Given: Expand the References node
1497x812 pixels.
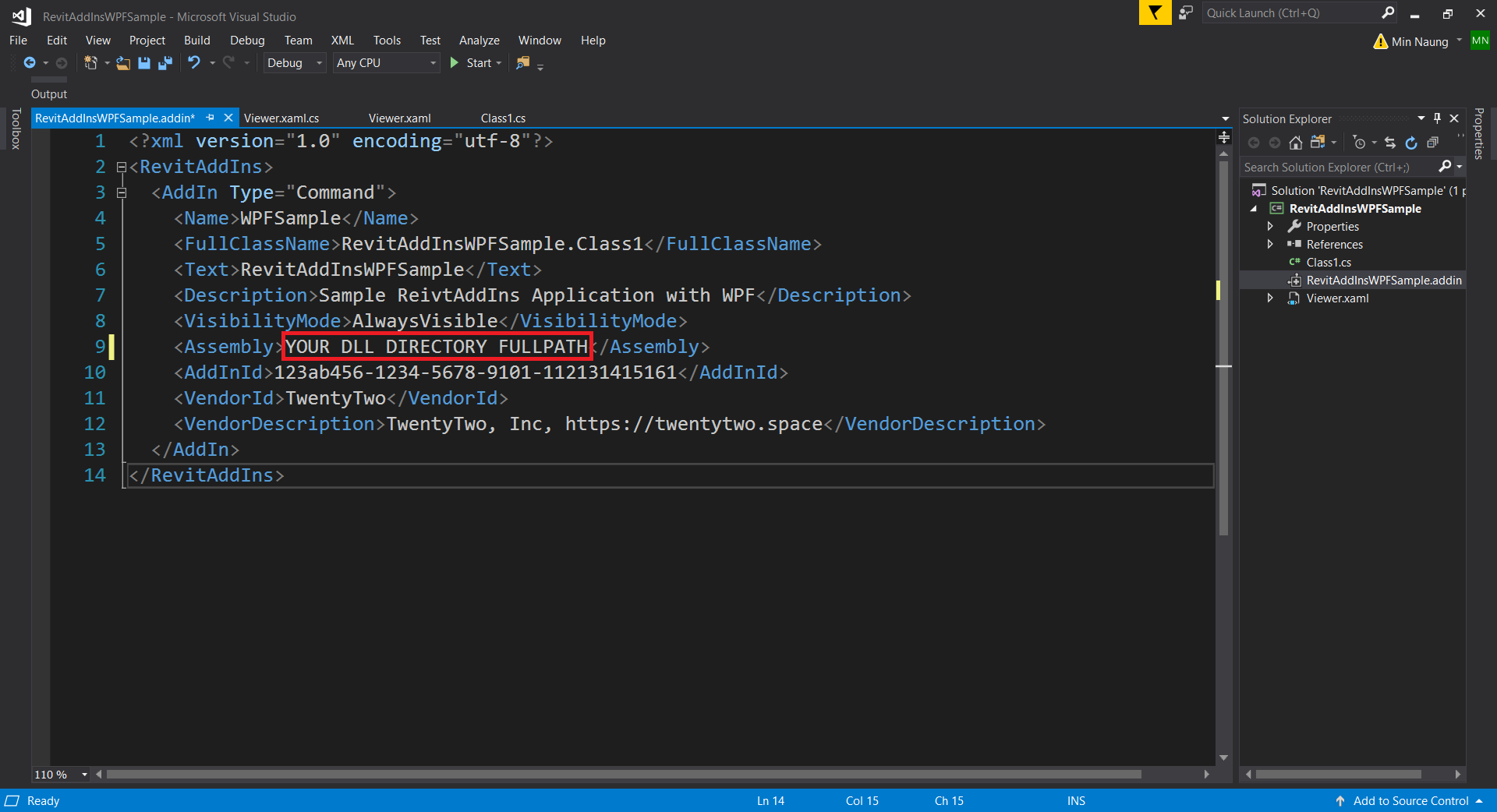Looking at the screenshot, I should 1270,245.
